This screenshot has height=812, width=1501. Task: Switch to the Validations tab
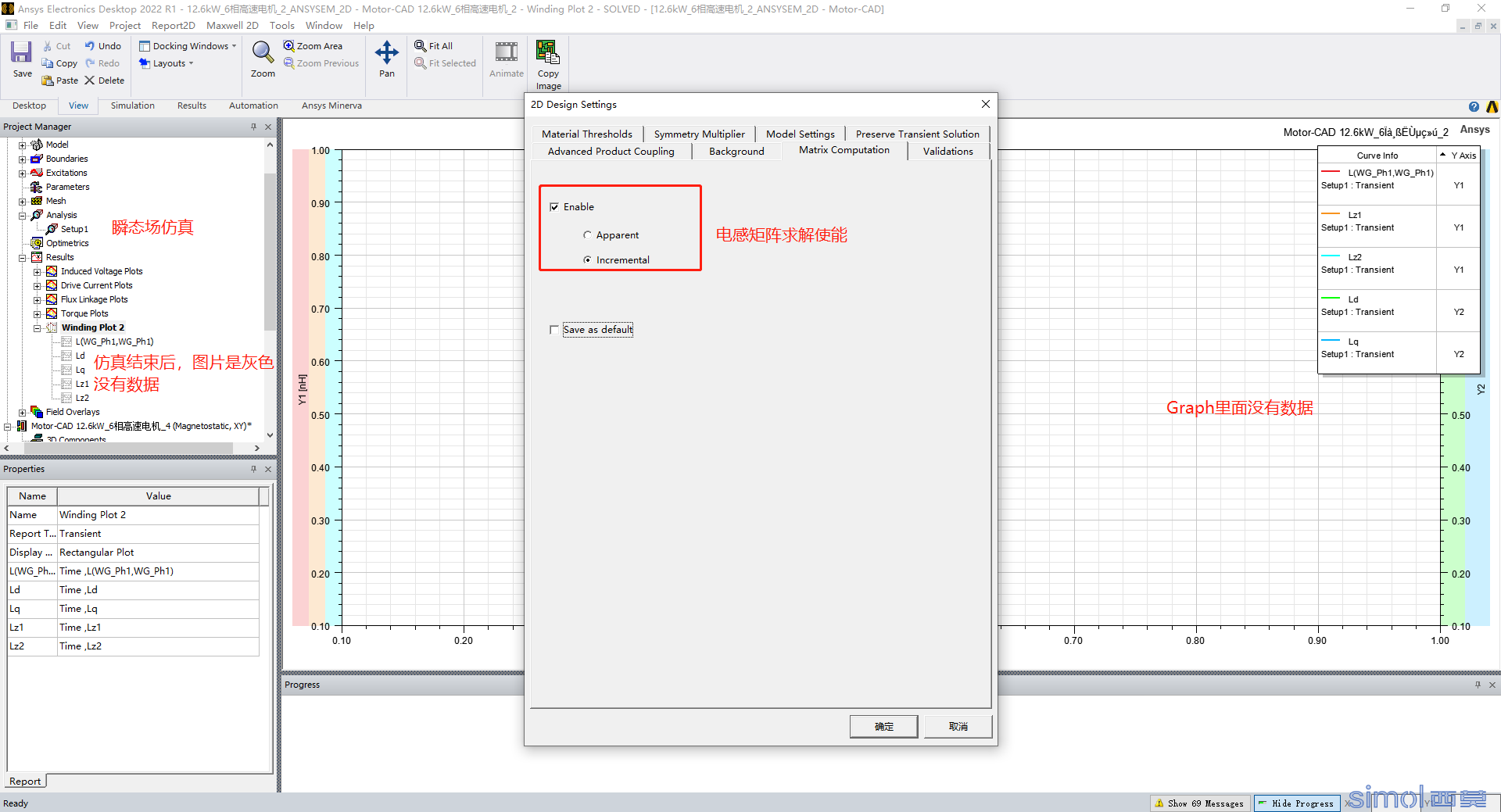(948, 152)
